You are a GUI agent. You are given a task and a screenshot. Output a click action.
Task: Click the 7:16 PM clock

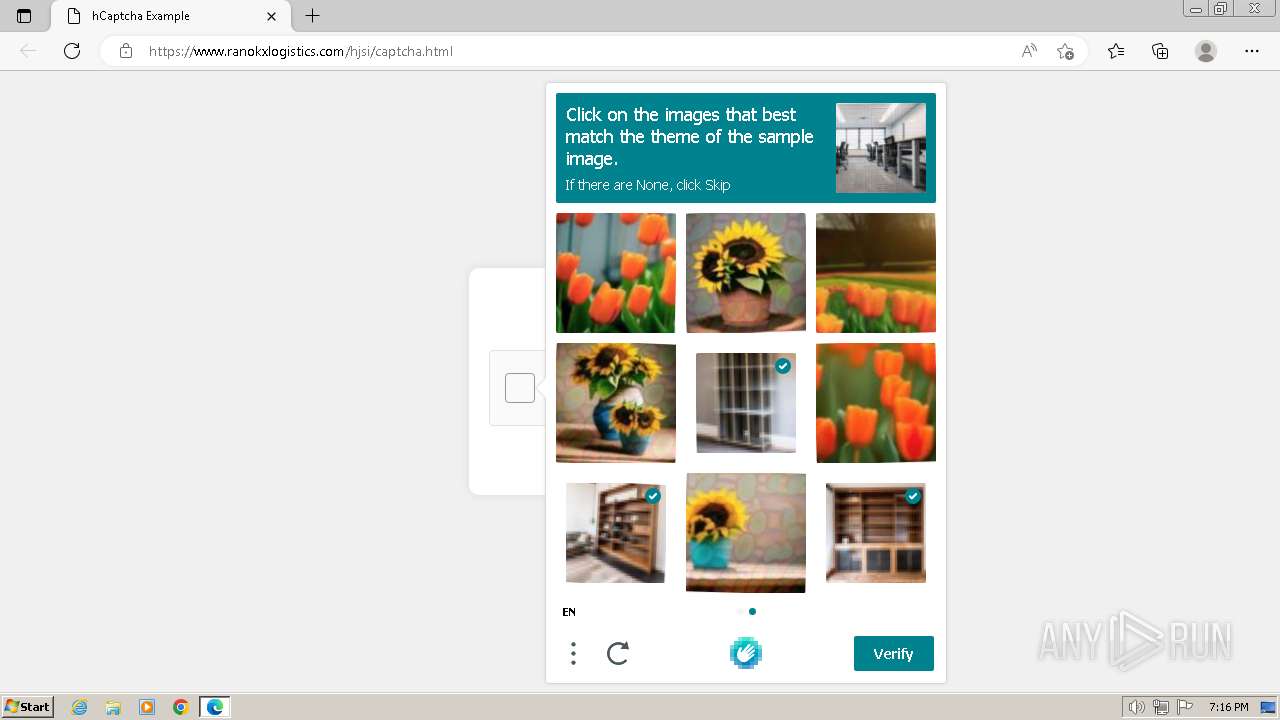1229,707
